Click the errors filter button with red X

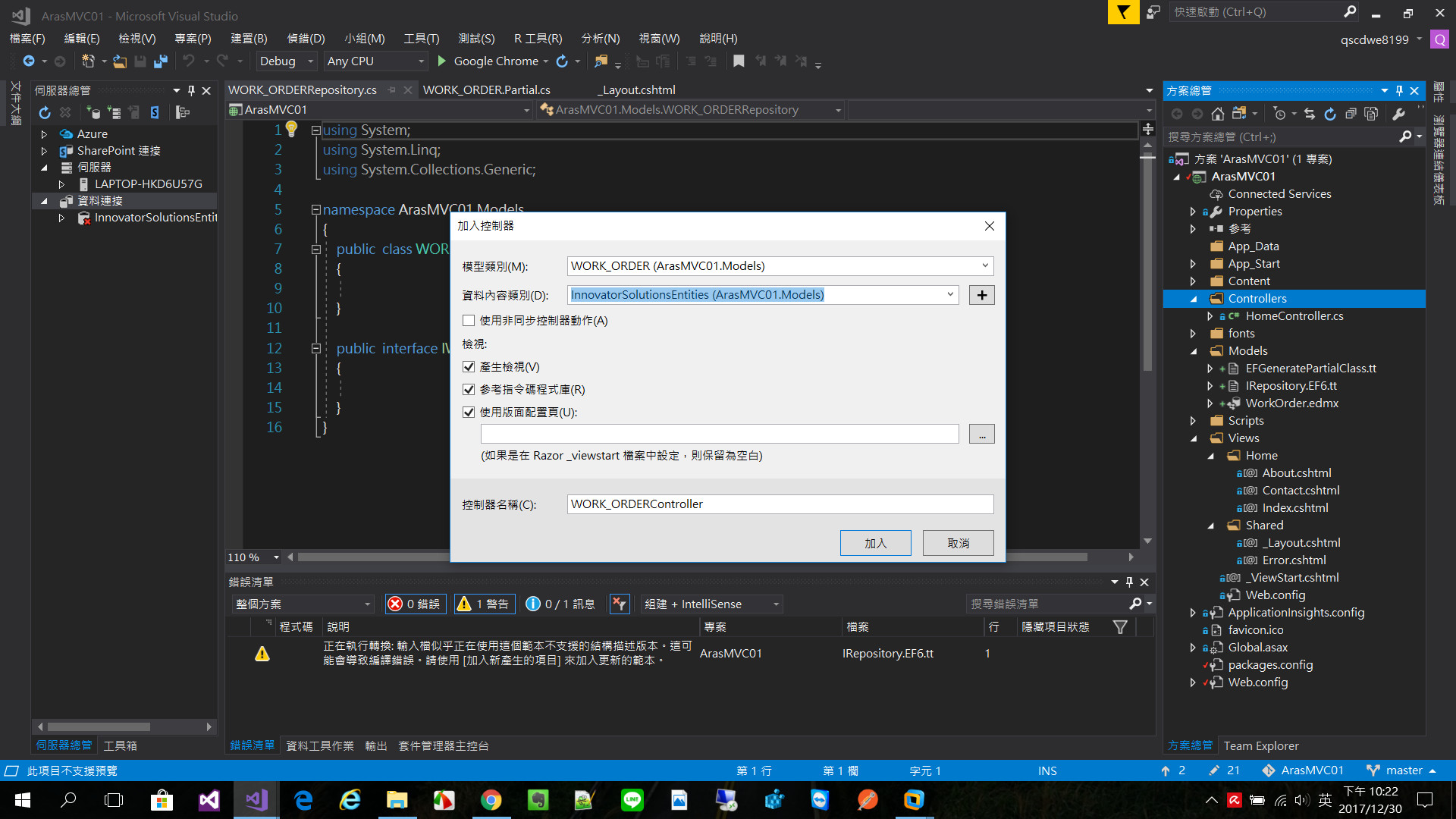[415, 604]
